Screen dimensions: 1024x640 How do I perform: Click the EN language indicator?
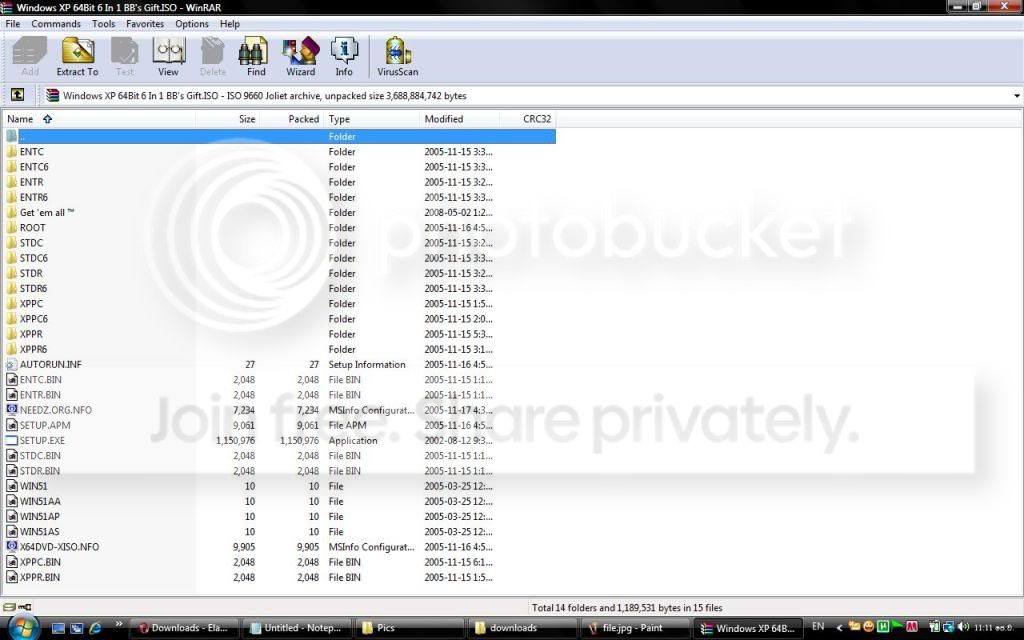(818, 626)
